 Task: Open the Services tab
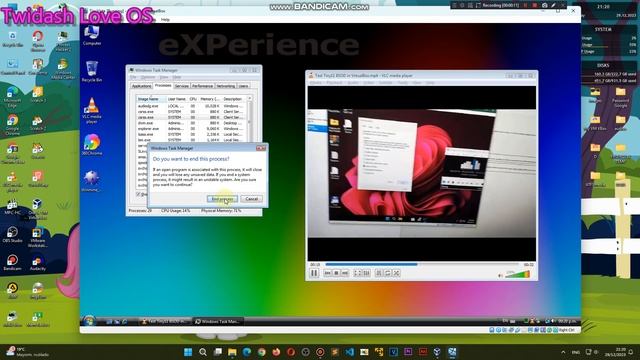[x=182, y=86]
